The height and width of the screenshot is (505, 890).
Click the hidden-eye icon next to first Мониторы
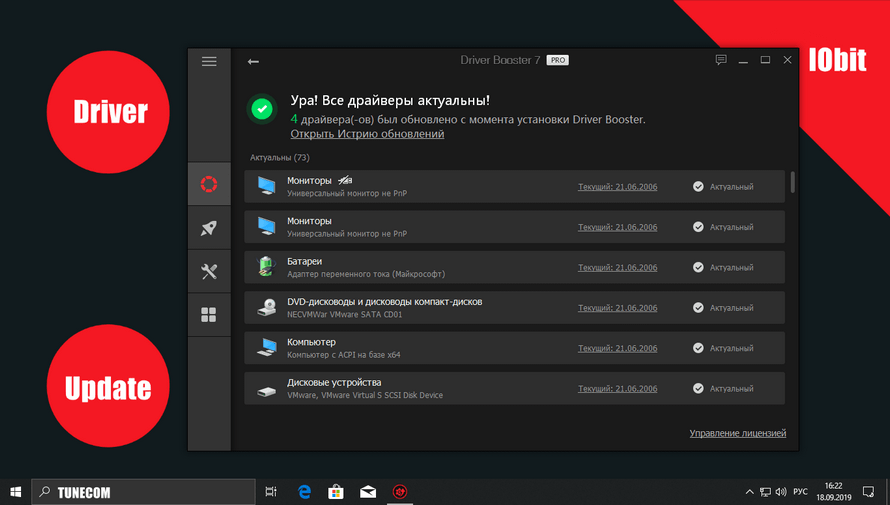pos(345,180)
